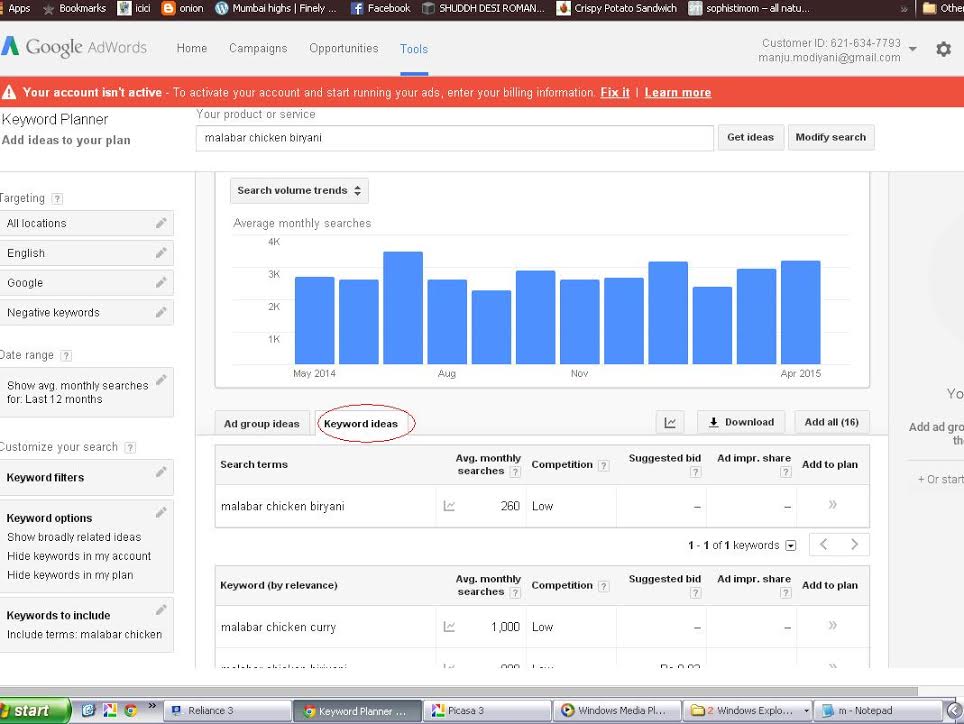Open Targeting help question mark
Image resolution: width=964 pixels, height=724 pixels.
coord(57,199)
